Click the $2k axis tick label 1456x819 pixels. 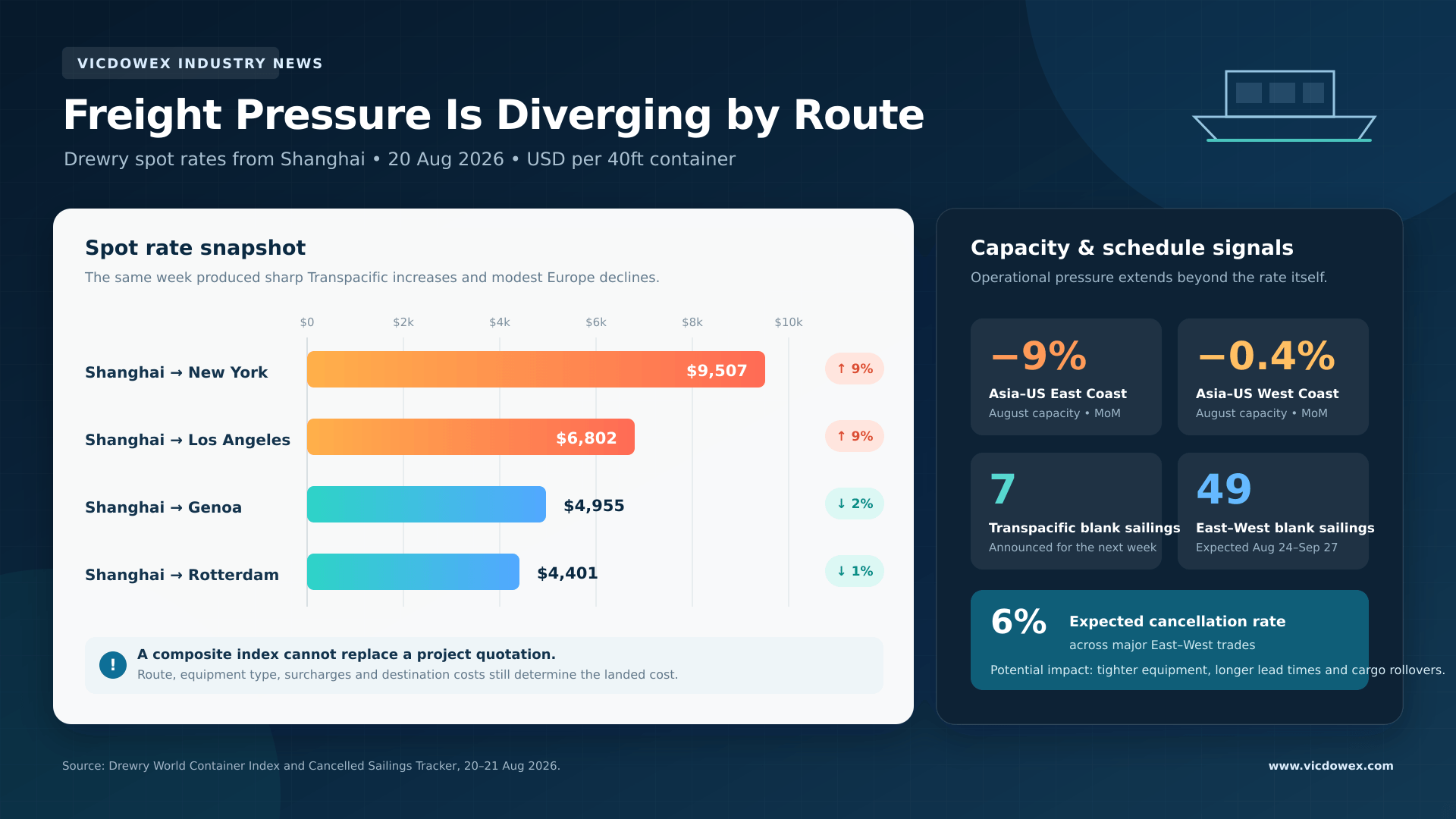click(x=403, y=322)
